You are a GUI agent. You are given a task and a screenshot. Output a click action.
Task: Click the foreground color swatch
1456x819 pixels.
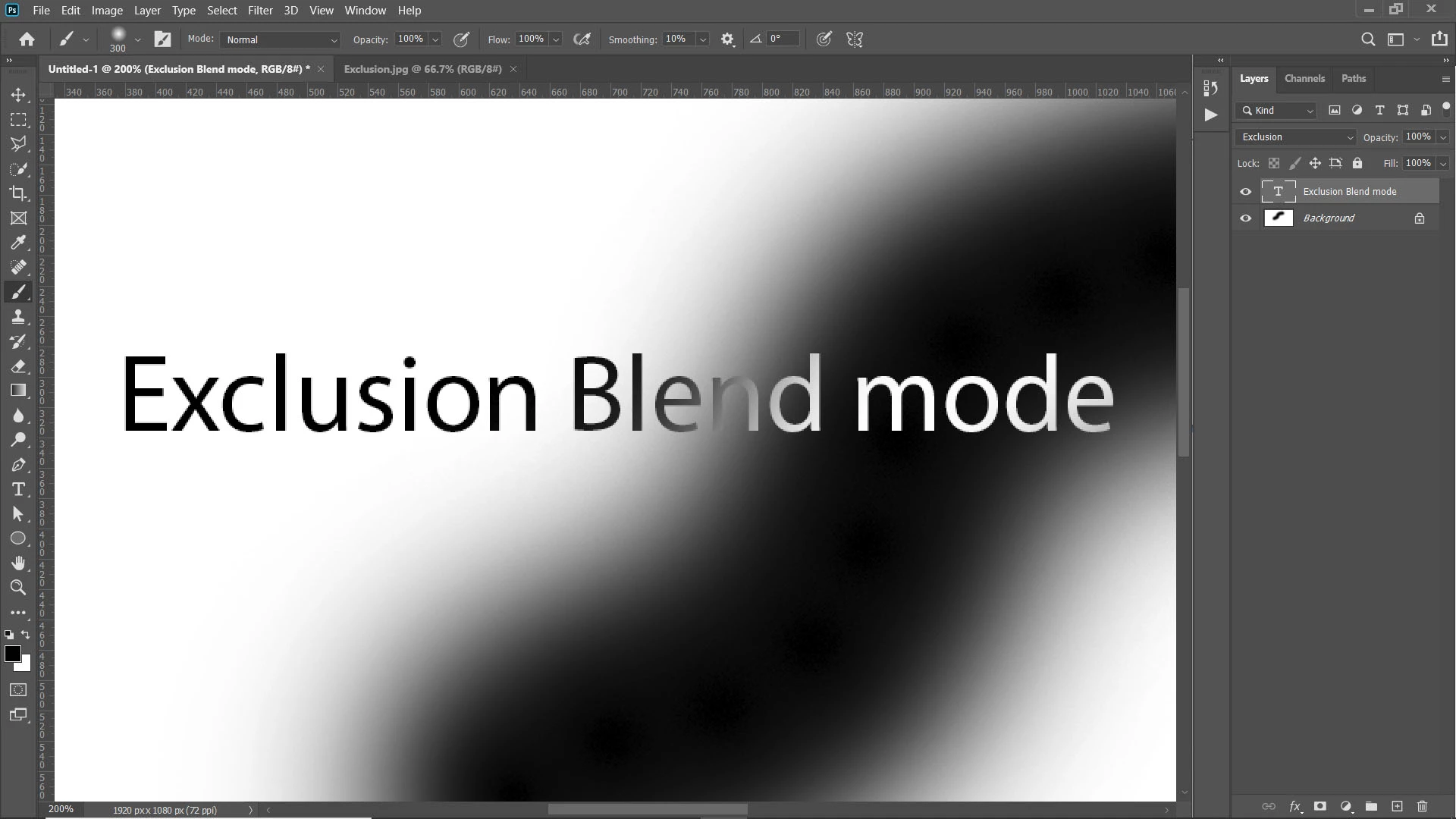coord(12,654)
